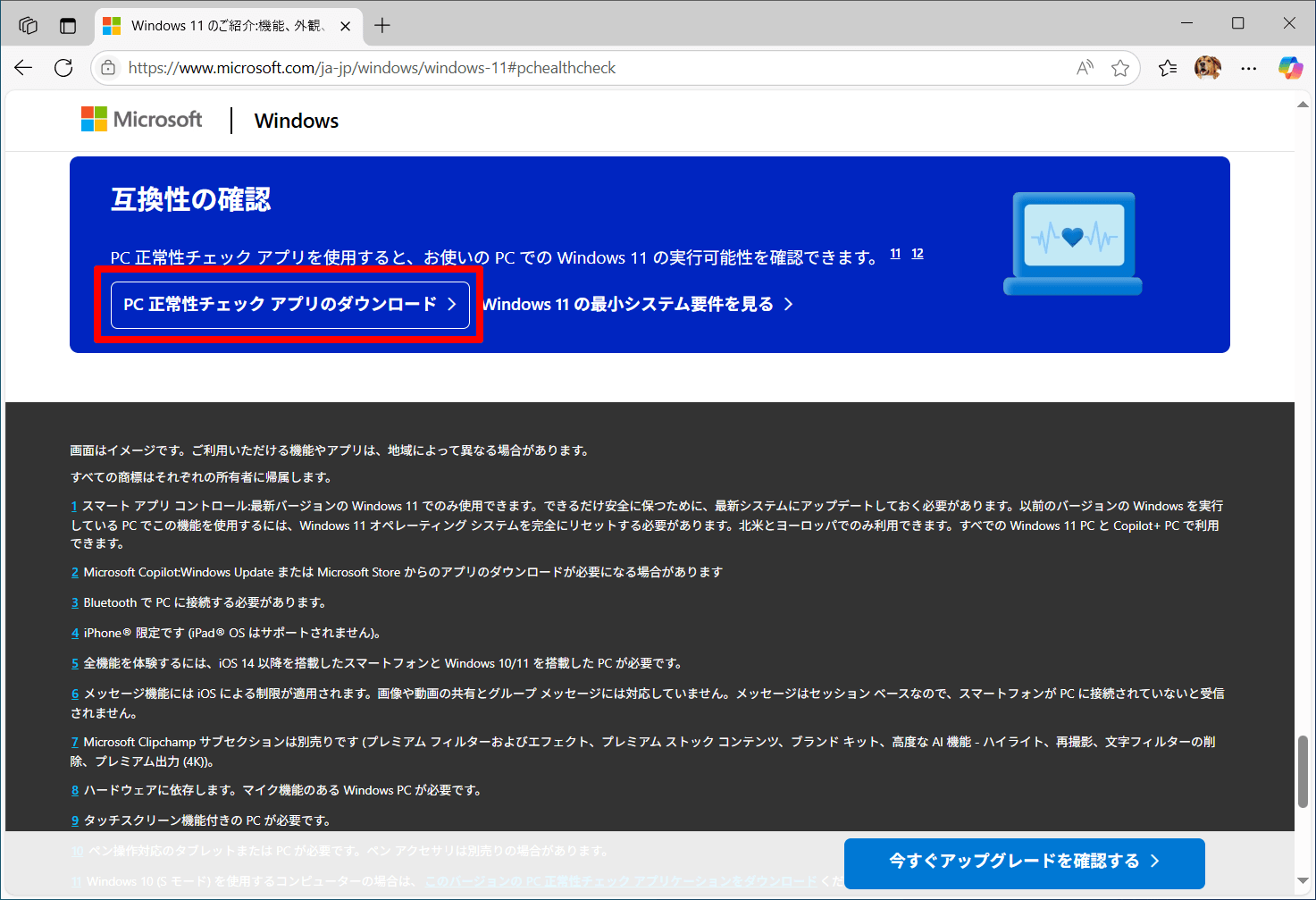Jump to footnote 7 reference
The width and height of the screenshot is (1316, 900).
click(x=75, y=742)
